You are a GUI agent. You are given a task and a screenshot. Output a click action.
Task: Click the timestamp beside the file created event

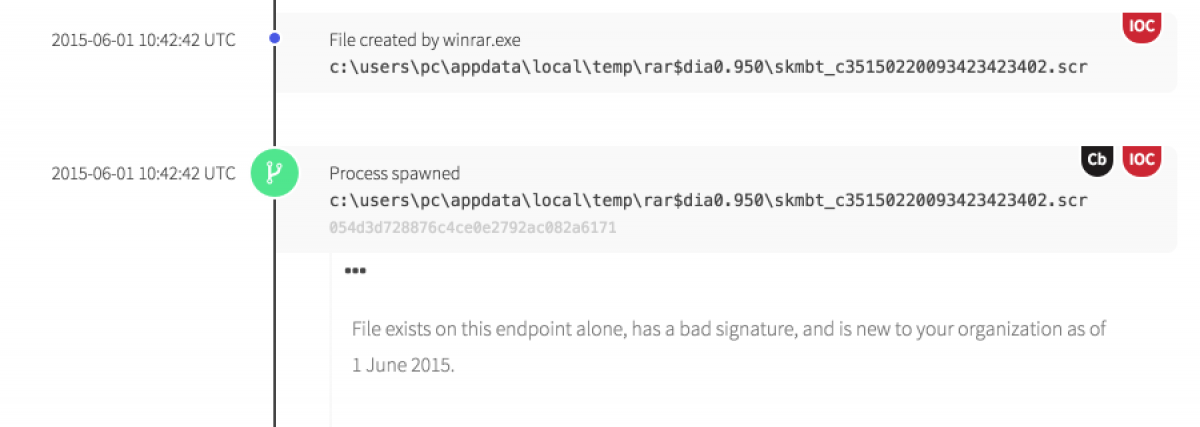coord(143,40)
